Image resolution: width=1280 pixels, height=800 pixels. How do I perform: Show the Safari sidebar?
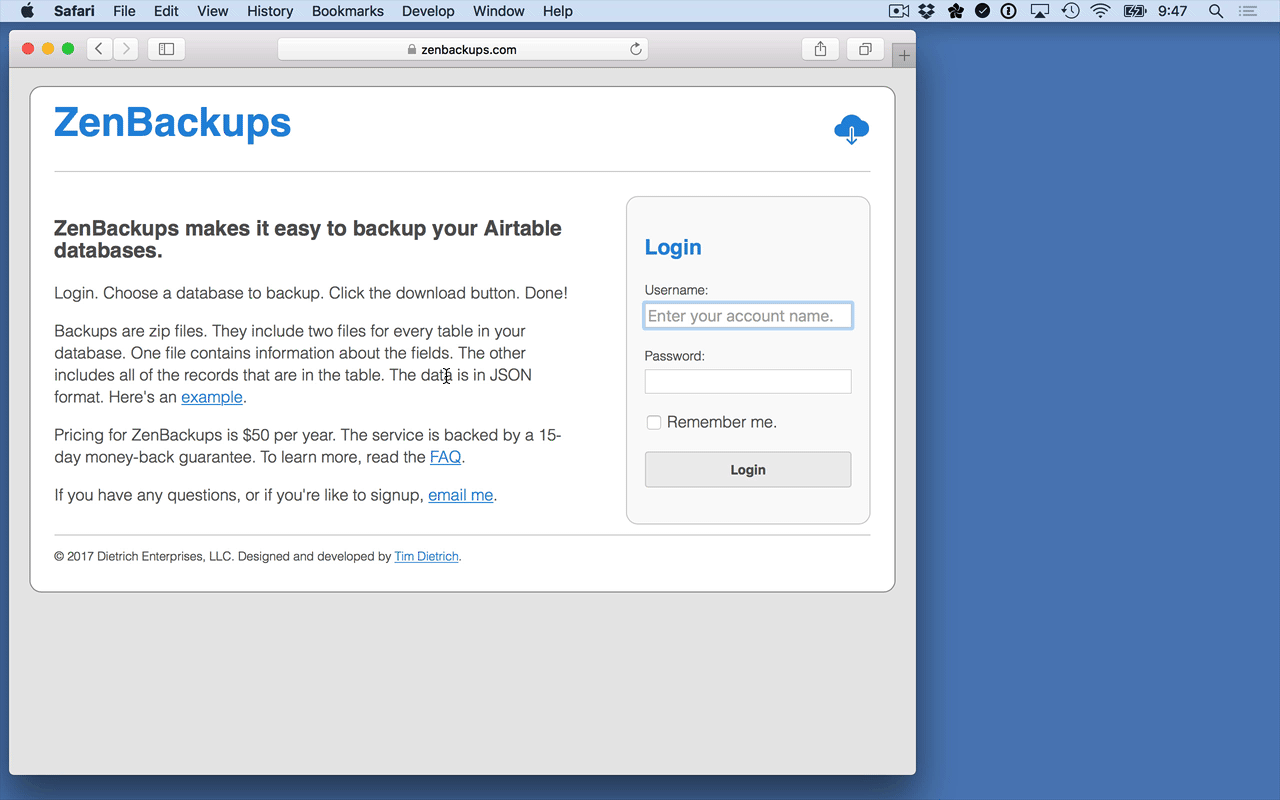click(x=167, y=49)
